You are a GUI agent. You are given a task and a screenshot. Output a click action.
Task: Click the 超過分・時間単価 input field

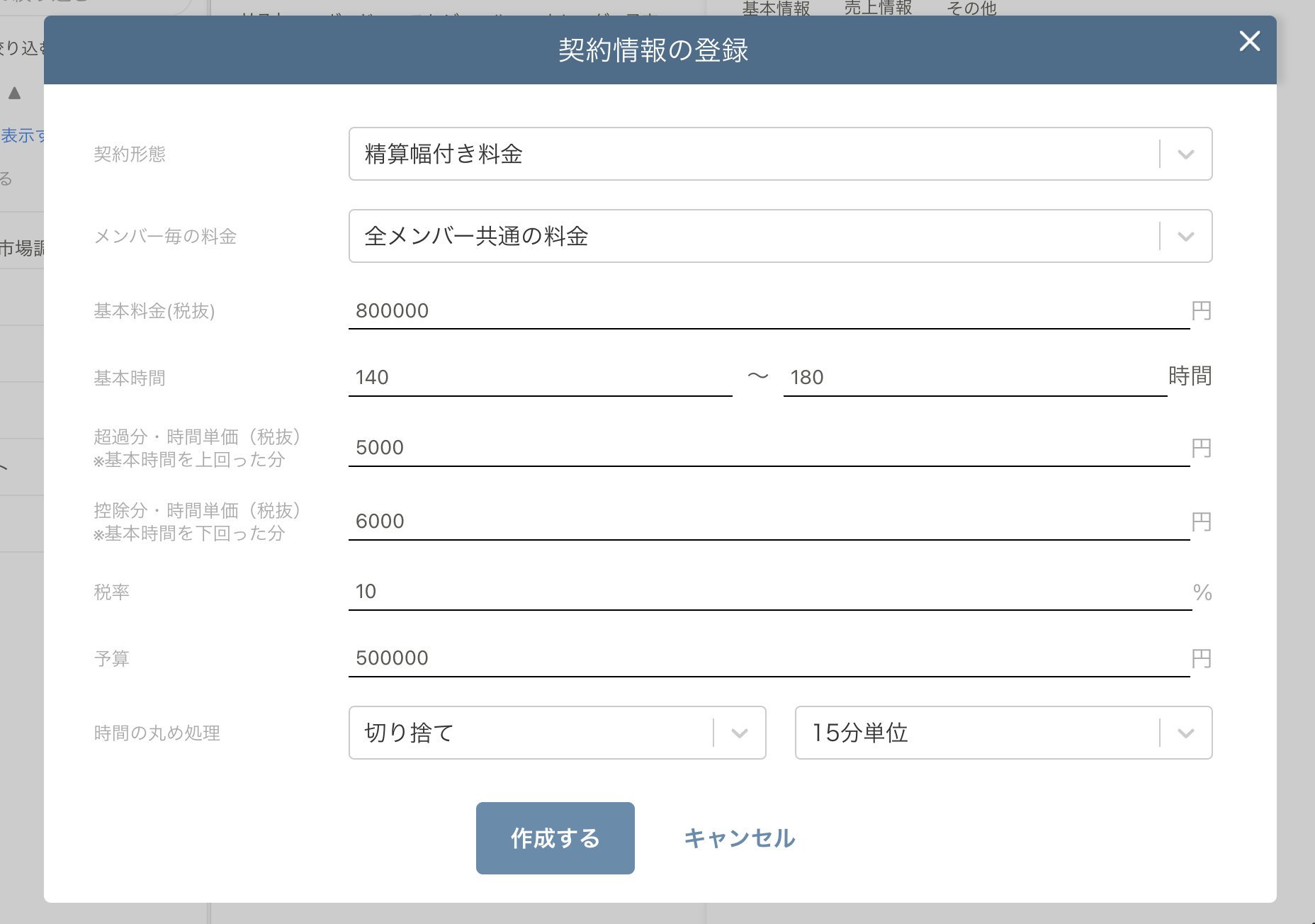point(769,448)
